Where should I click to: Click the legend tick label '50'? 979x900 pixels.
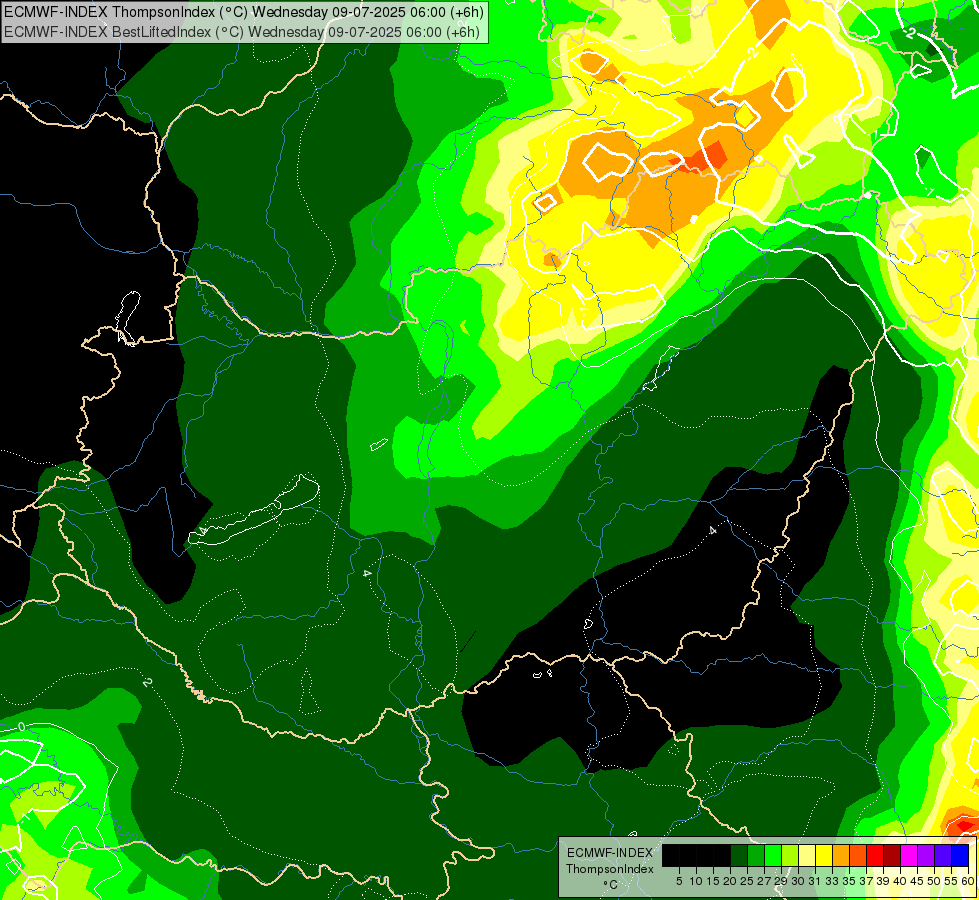coord(934,881)
